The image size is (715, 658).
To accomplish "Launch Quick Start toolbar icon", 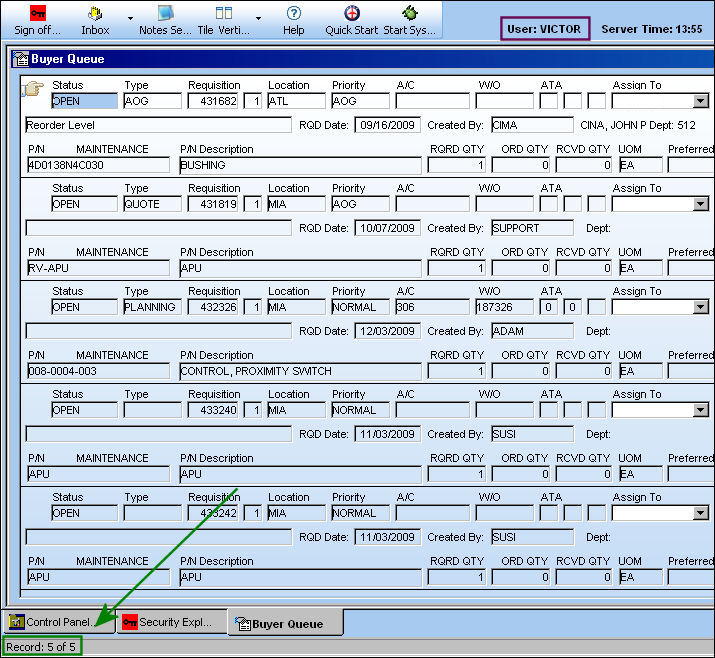I will [352, 13].
